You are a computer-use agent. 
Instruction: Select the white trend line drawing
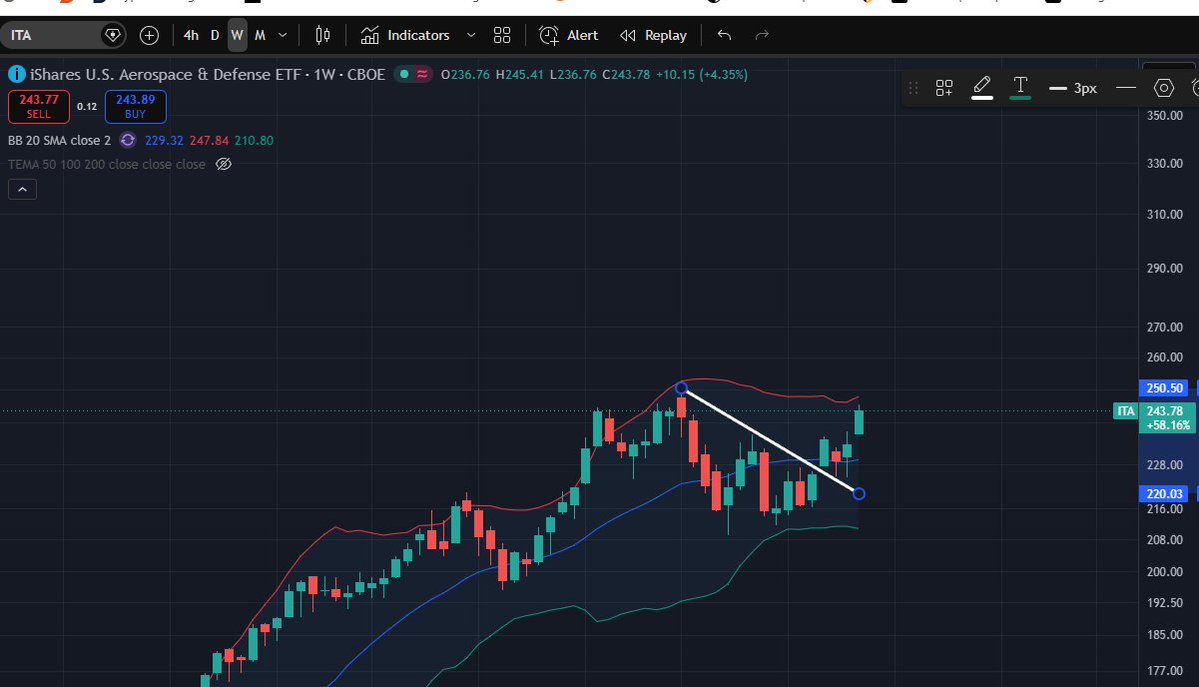pos(770,441)
